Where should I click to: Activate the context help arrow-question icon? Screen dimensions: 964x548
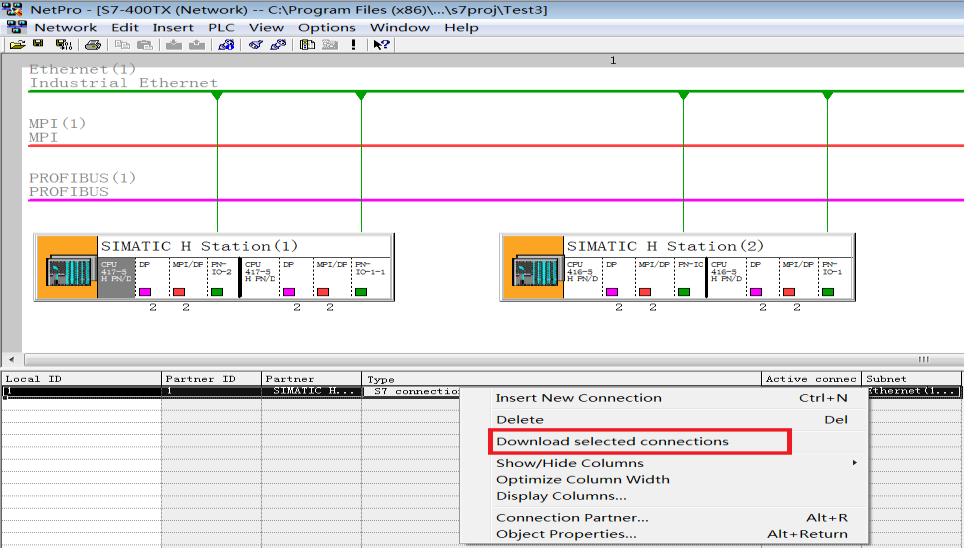tap(381, 44)
